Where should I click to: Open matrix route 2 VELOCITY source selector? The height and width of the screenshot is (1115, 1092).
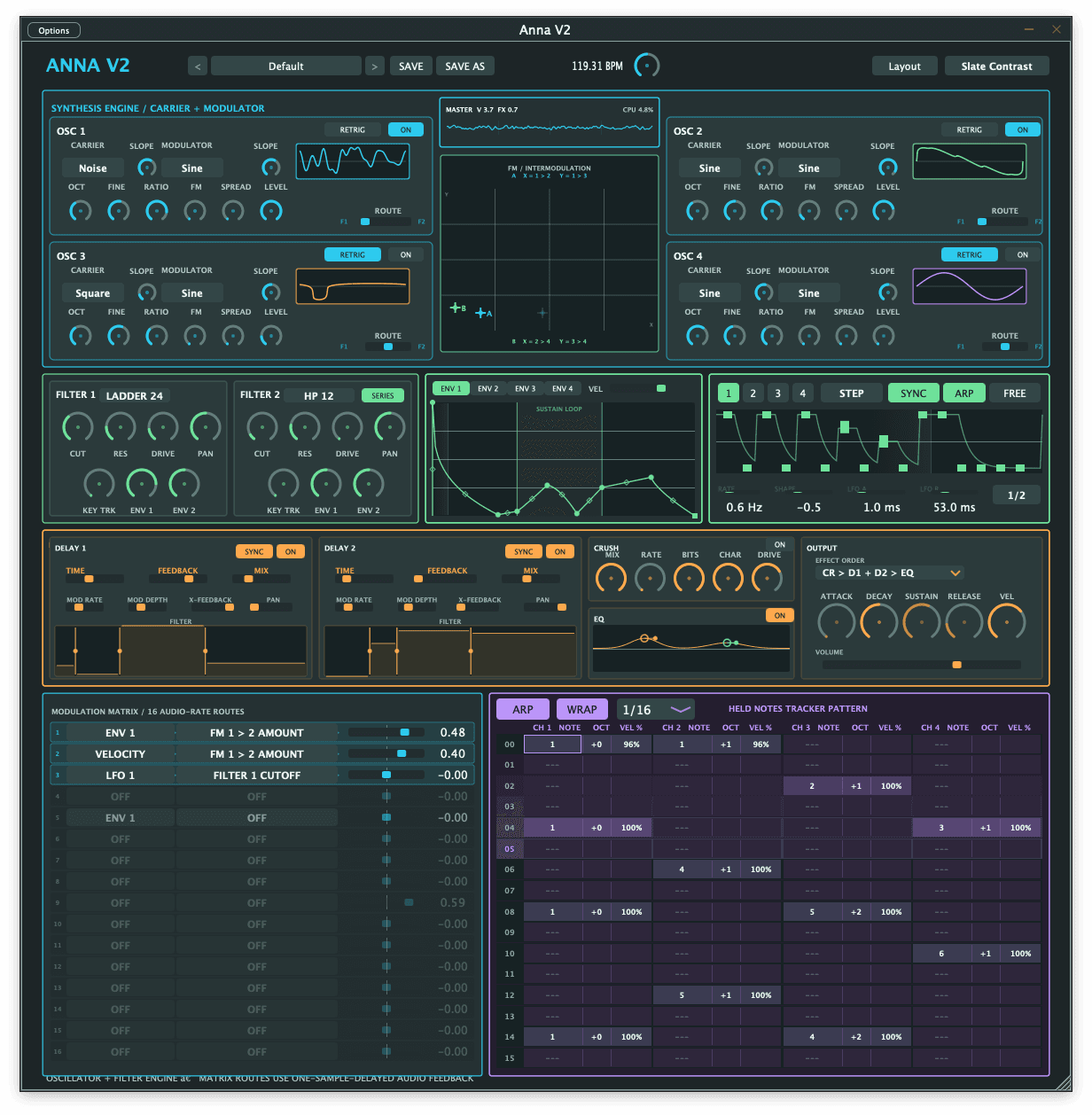121,754
